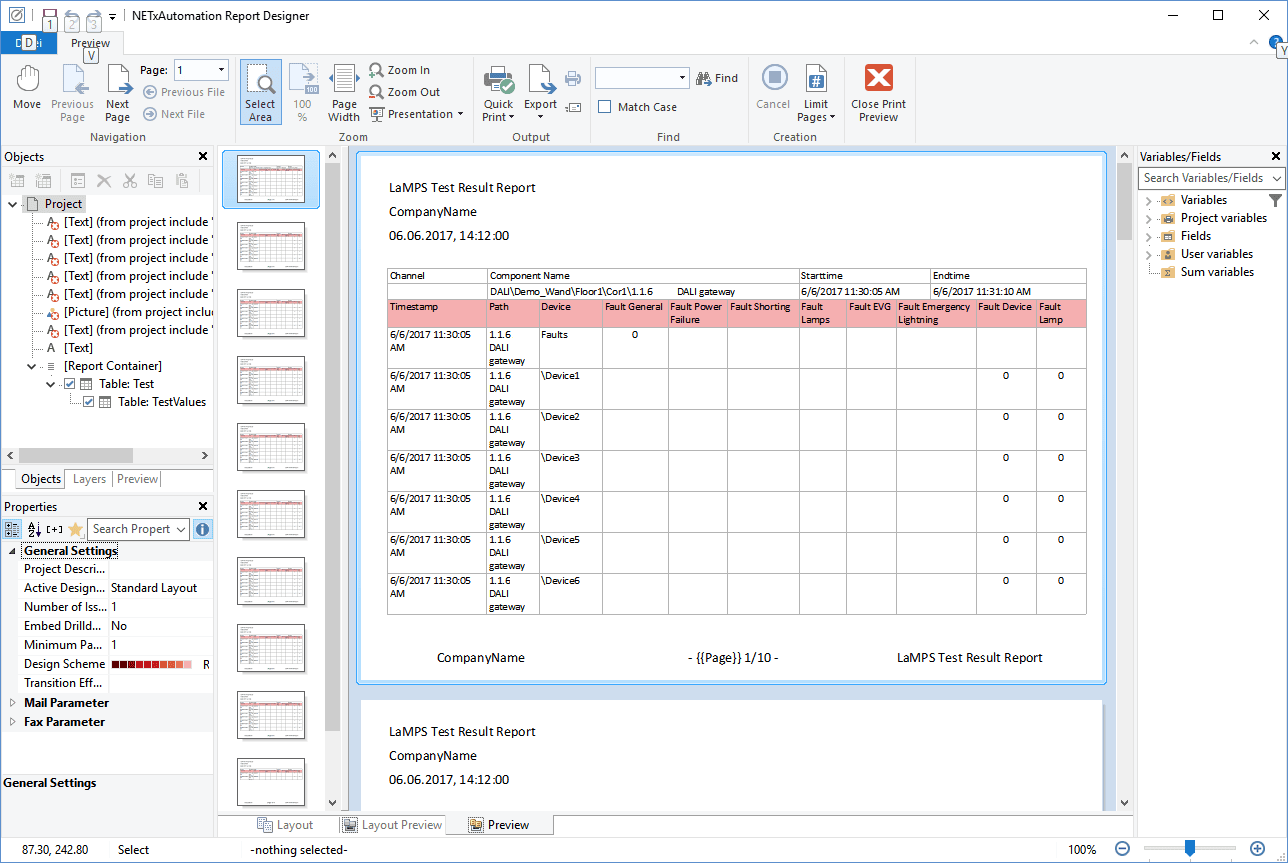Image resolution: width=1288 pixels, height=863 pixels.
Task: Fit preview to Page Width
Action: 344,93
